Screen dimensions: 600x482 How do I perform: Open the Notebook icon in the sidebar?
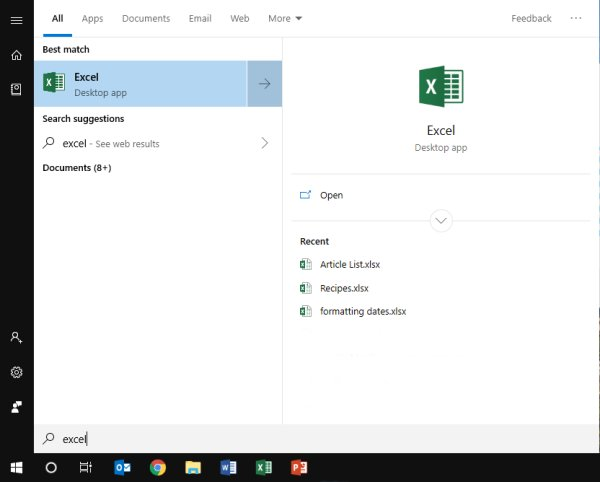point(16,89)
